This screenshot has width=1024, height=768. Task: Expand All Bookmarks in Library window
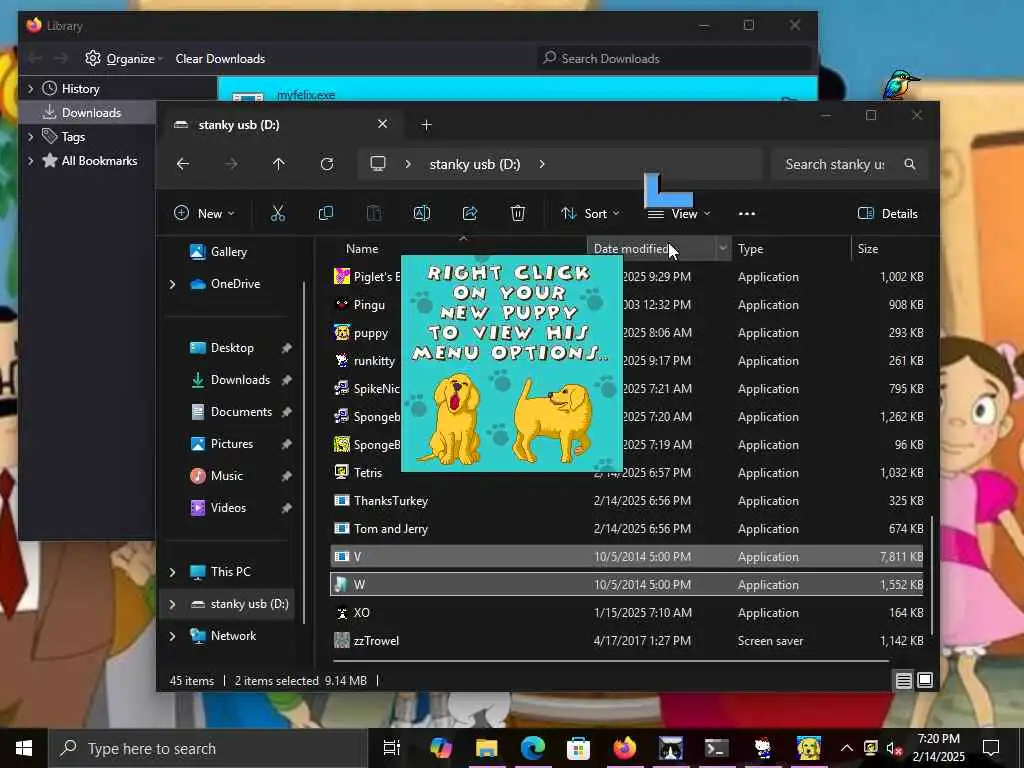[x=30, y=161]
